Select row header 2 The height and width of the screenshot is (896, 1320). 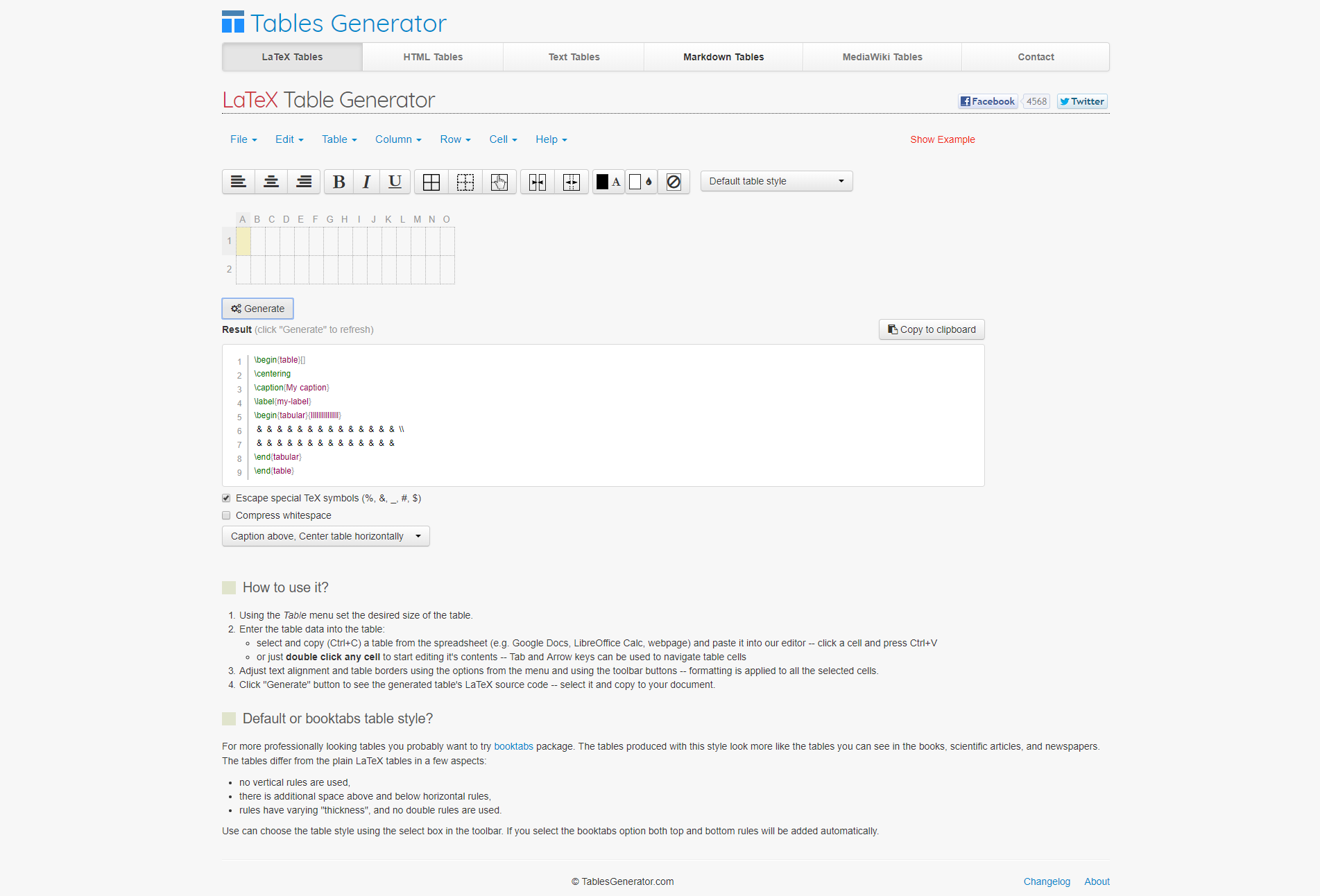click(229, 269)
